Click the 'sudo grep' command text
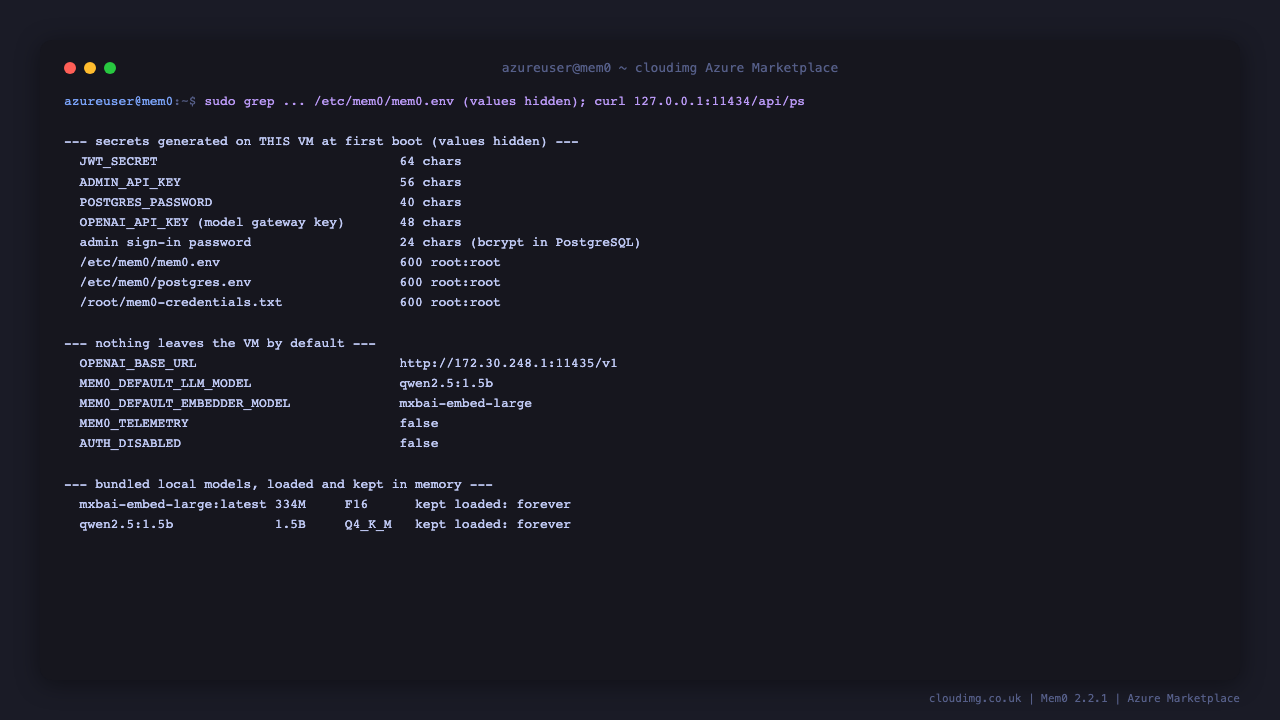This screenshot has width=1280, height=720. click(240, 101)
